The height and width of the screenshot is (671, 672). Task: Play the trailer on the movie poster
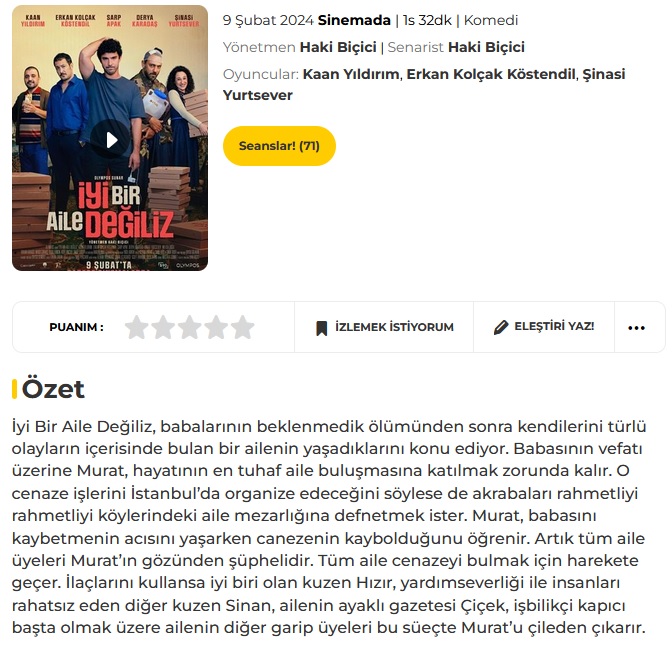pyautogui.click(x=111, y=140)
